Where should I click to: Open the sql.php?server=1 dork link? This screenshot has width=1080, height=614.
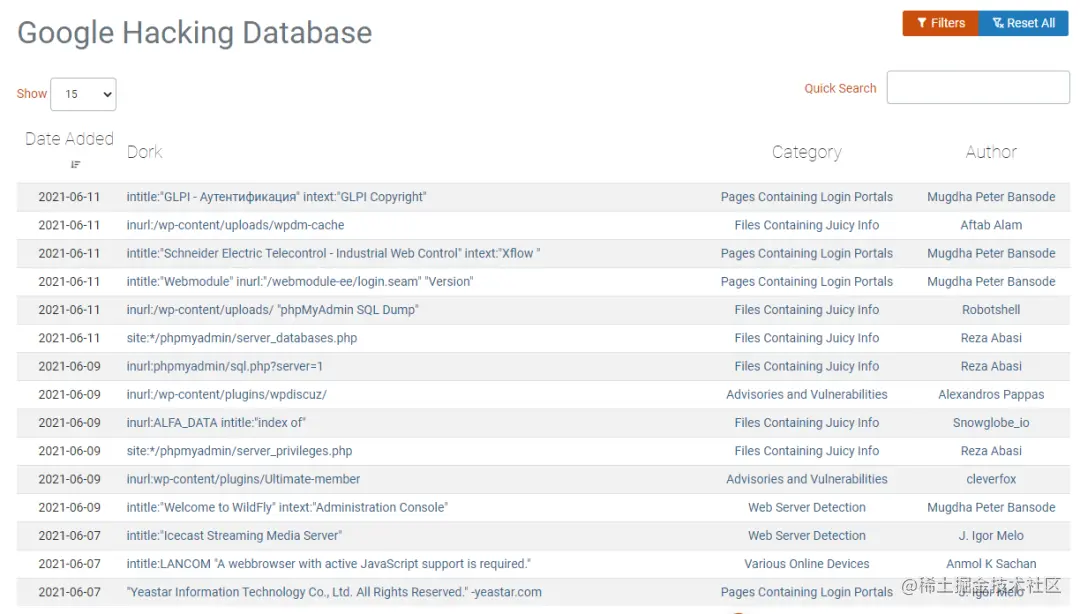pos(225,366)
